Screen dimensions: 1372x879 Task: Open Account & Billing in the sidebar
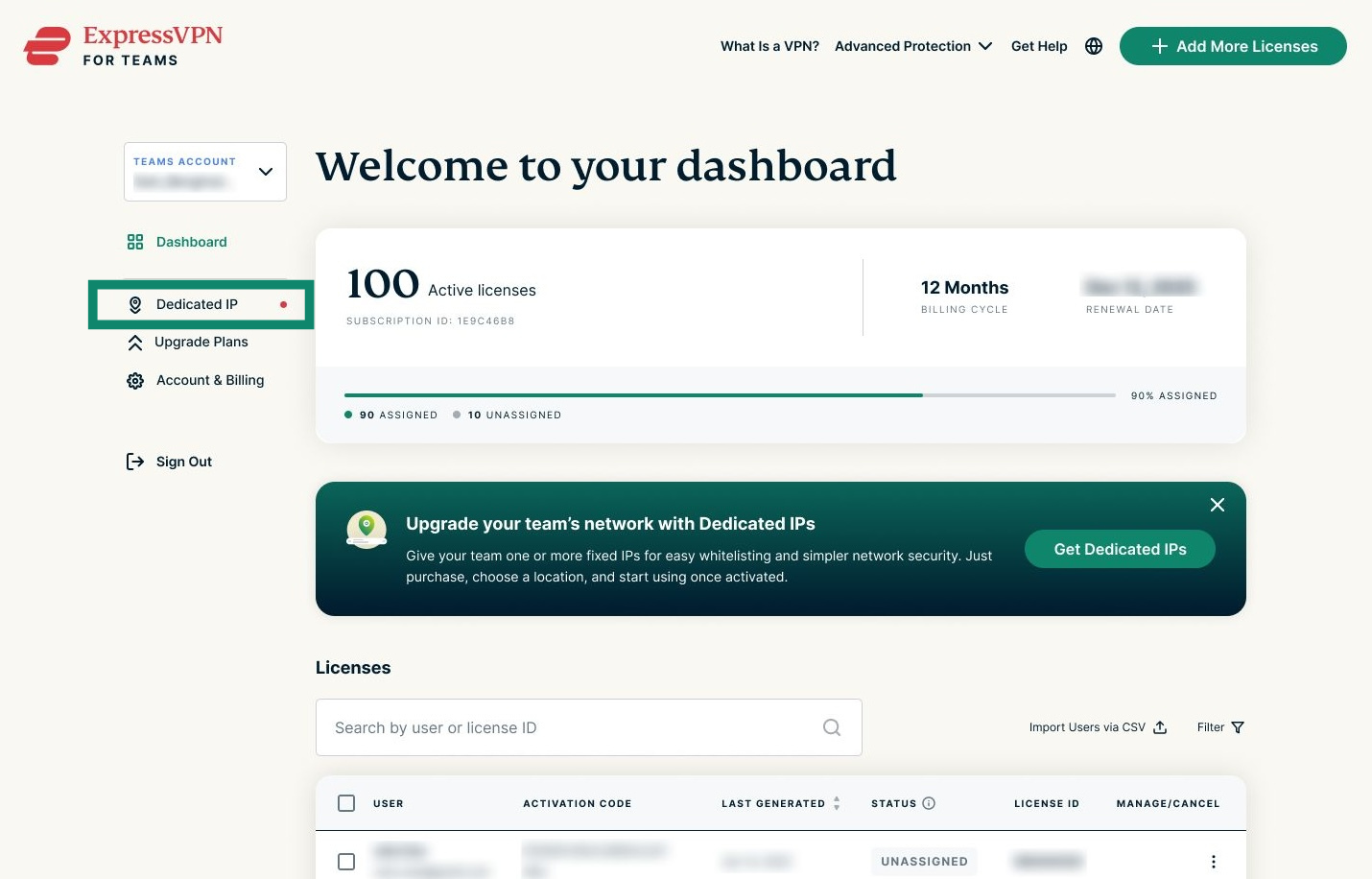click(210, 381)
